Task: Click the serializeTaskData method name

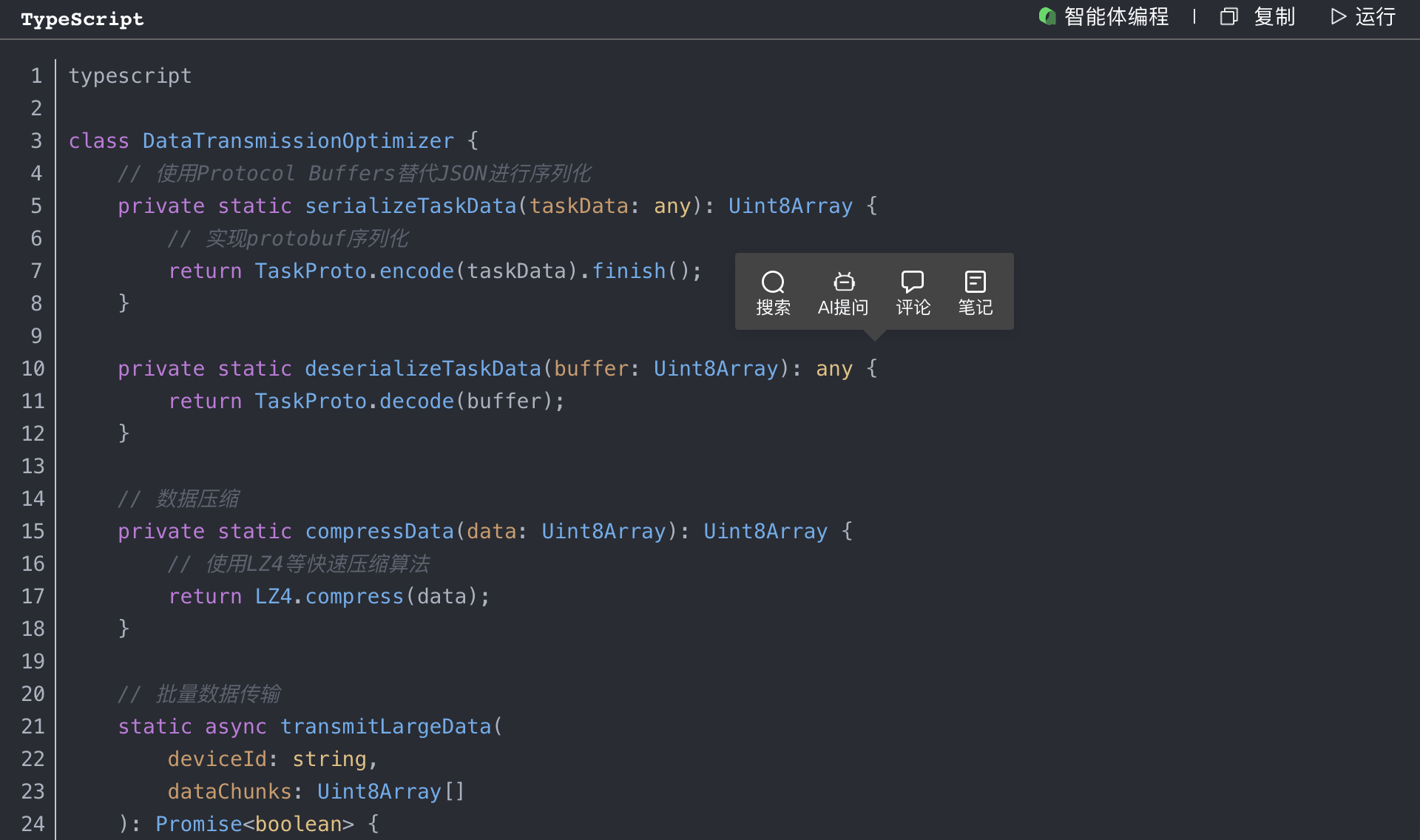Action: (x=410, y=206)
